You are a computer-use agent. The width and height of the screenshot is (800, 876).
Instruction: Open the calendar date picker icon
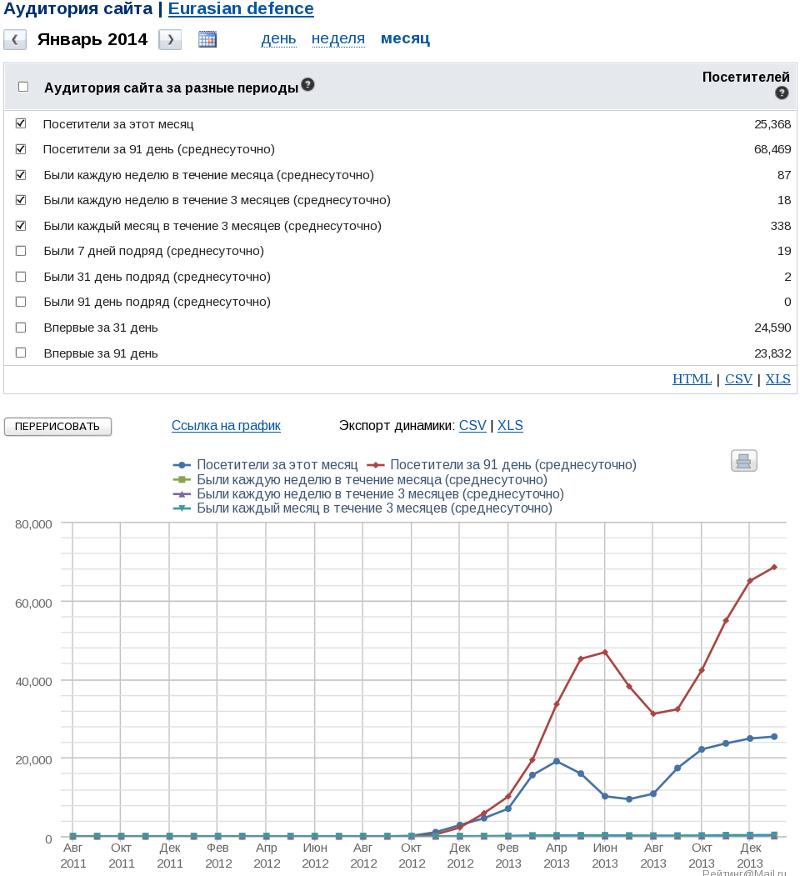207,39
